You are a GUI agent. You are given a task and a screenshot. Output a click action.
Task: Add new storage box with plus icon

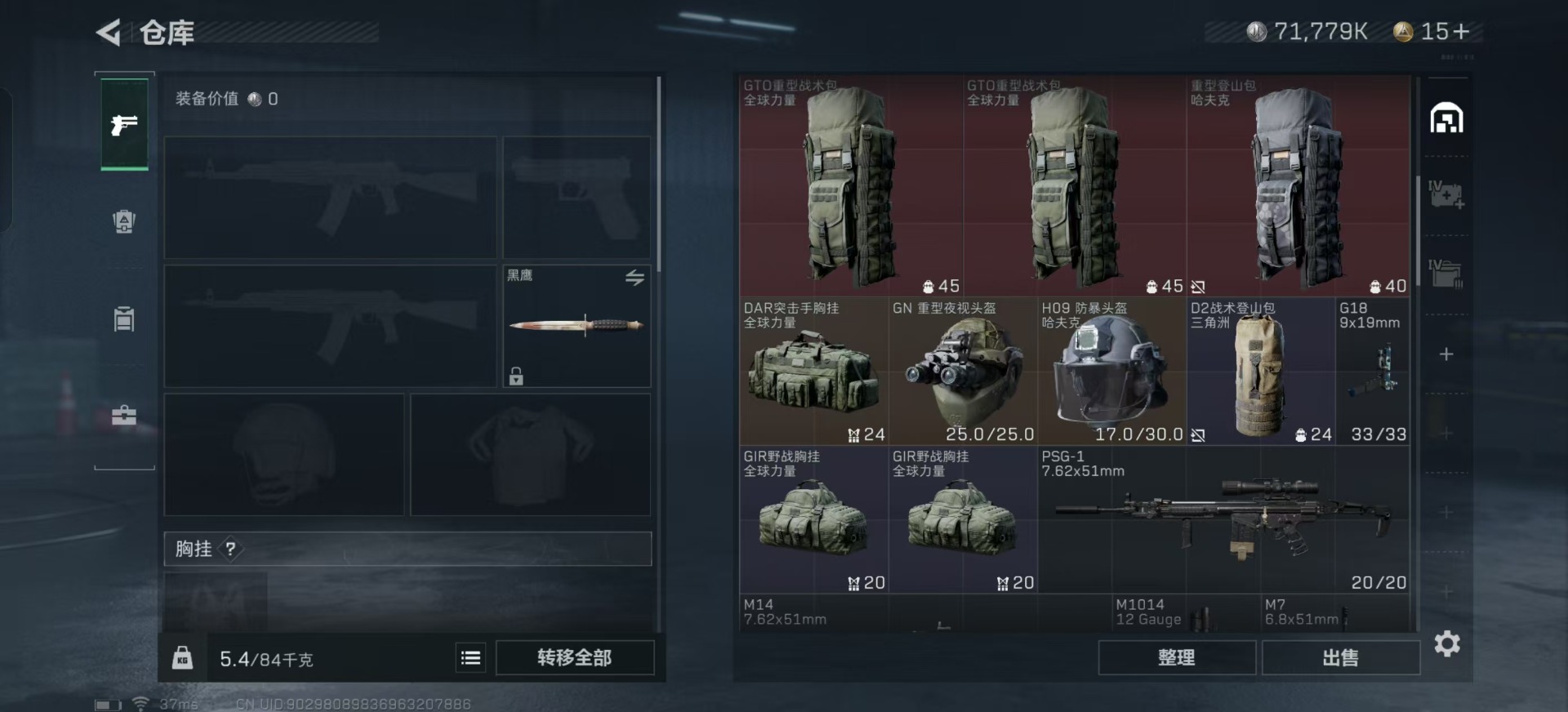point(1446,354)
